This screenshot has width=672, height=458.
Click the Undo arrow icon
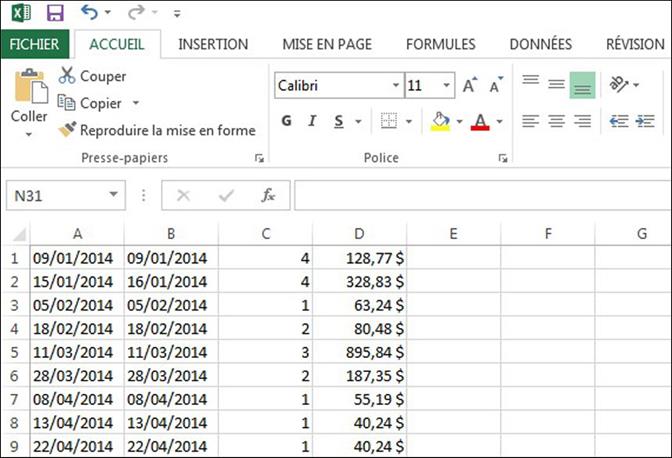click(90, 13)
